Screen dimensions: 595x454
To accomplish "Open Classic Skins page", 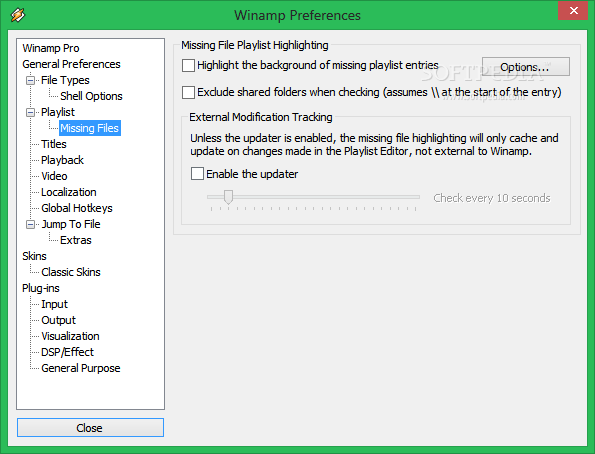I will click(71, 272).
